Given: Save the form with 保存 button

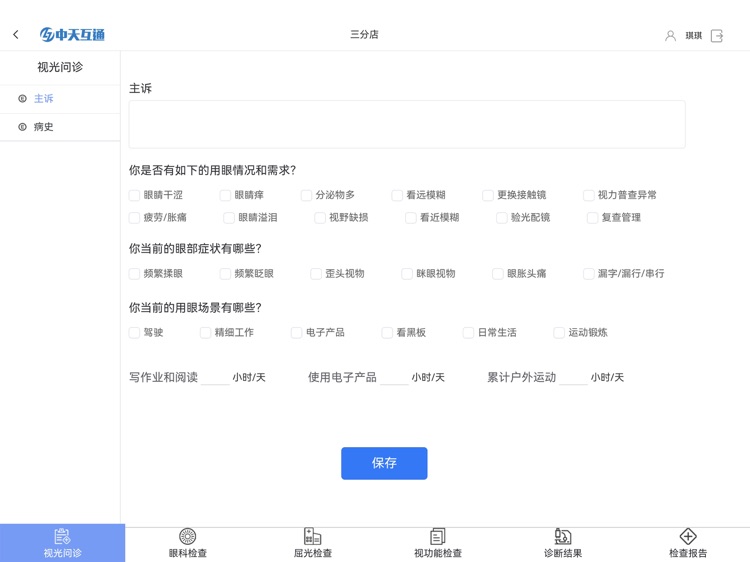Looking at the screenshot, I should (384, 463).
